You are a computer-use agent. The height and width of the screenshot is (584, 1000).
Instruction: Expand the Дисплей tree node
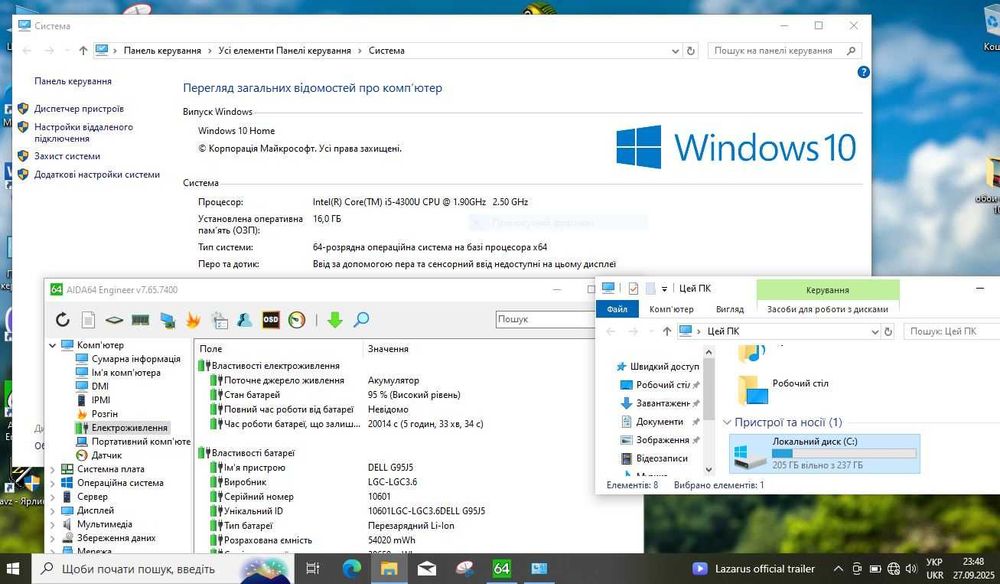tap(52, 511)
